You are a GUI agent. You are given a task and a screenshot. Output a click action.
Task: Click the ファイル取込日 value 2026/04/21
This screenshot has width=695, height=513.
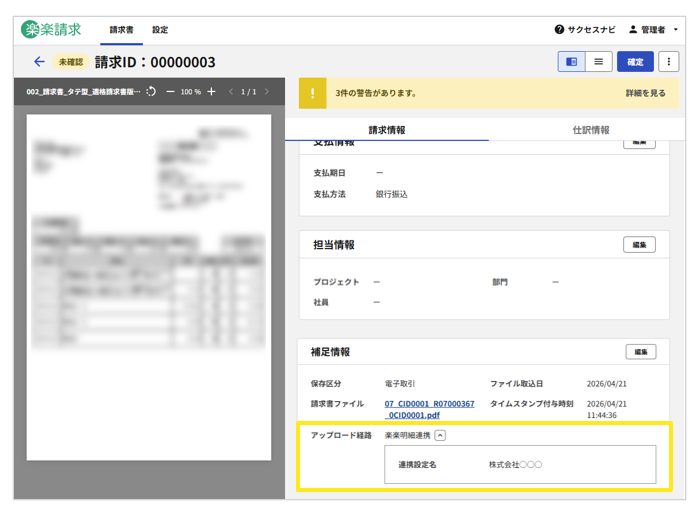click(607, 384)
